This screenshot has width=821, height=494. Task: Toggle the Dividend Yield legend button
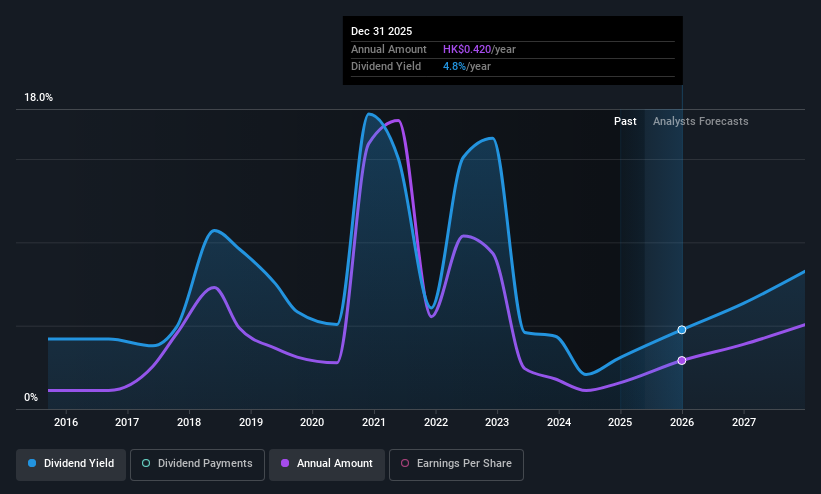[71, 464]
